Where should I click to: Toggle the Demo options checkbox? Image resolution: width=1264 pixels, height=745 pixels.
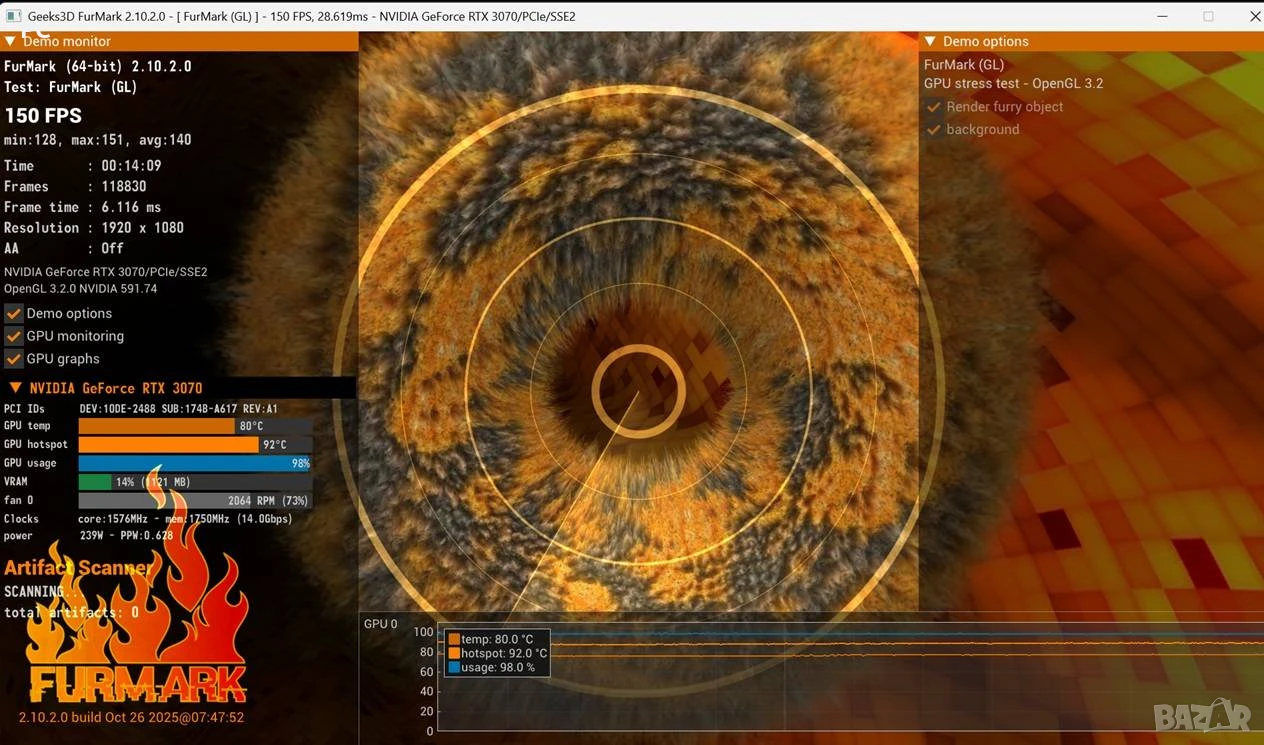point(14,313)
